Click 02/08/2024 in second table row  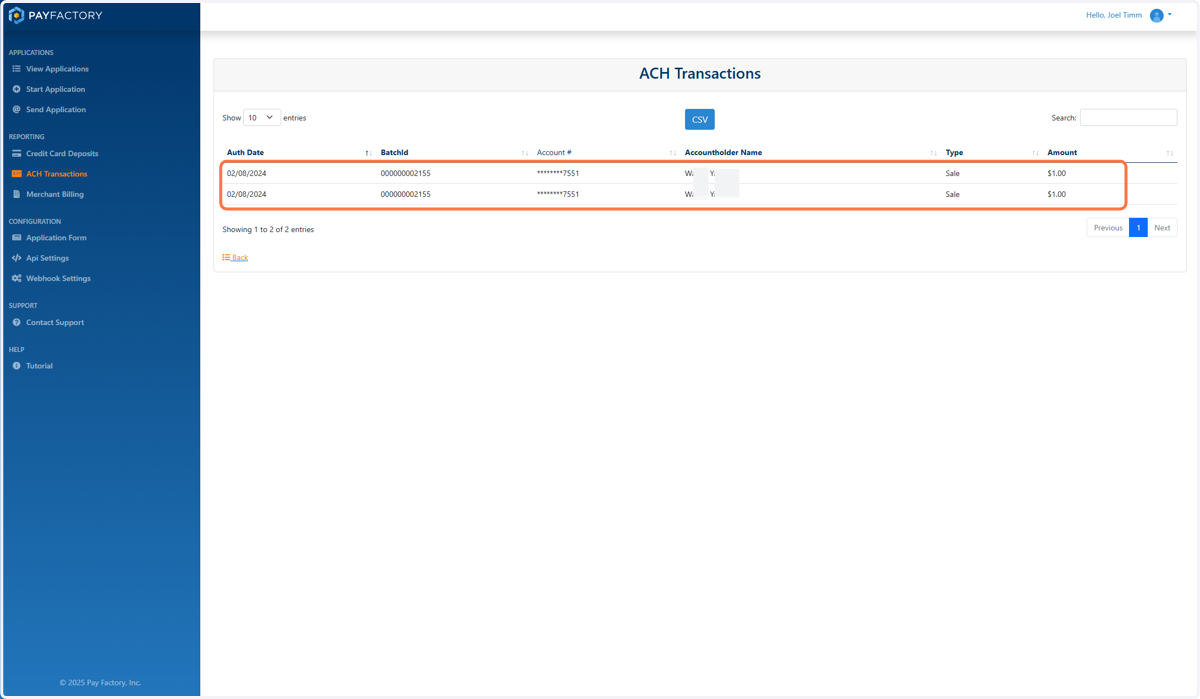pos(246,194)
